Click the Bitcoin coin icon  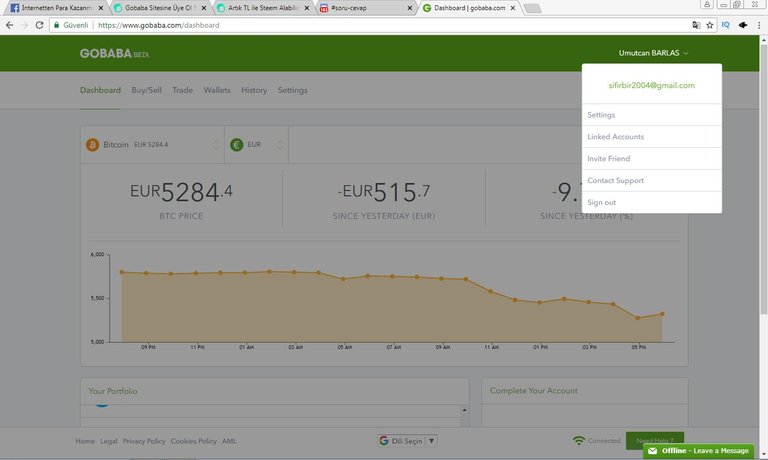click(92, 144)
